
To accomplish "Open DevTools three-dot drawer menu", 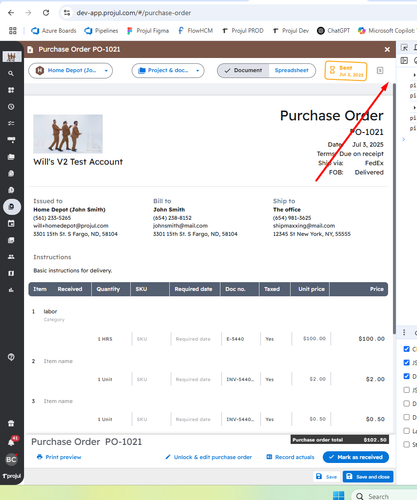I will coord(404,332).
